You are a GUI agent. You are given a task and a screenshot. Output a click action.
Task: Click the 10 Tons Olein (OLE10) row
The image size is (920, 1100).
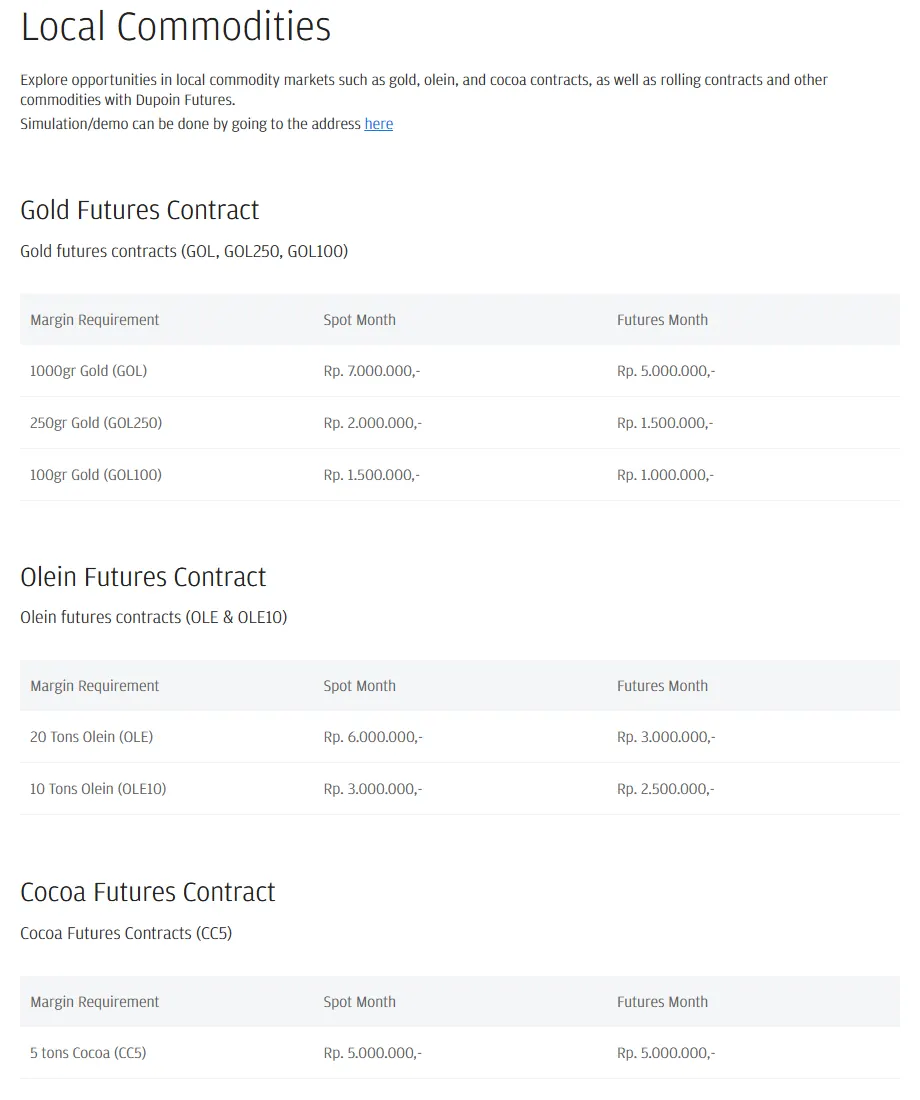(x=460, y=789)
